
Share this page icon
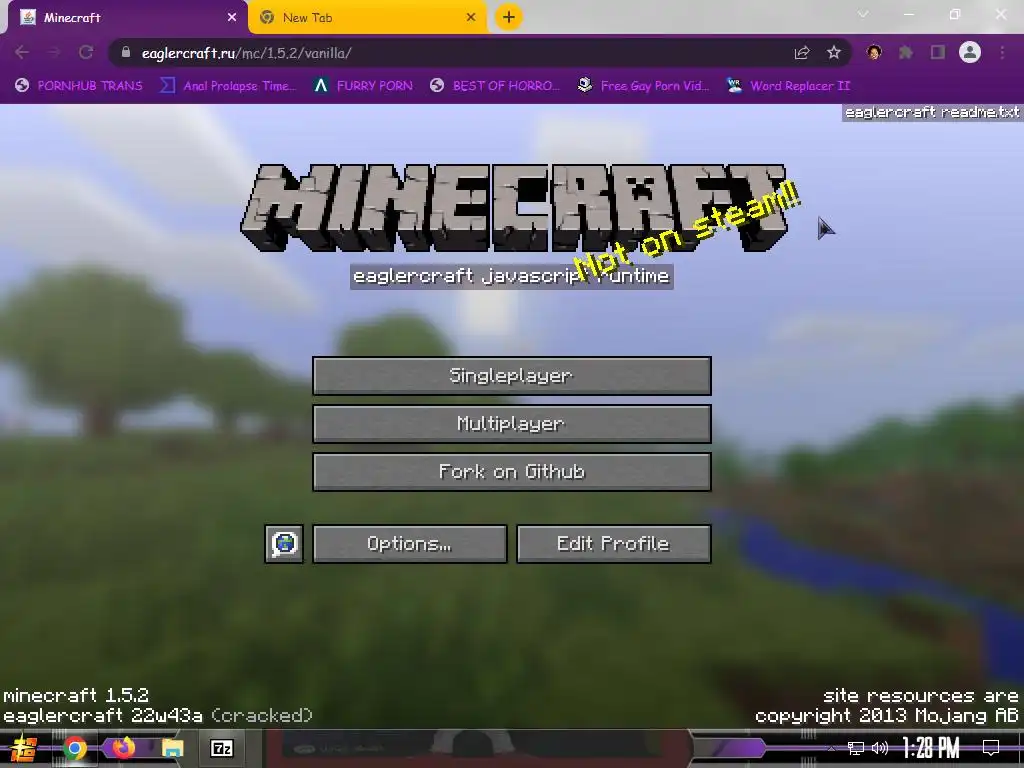(802, 53)
